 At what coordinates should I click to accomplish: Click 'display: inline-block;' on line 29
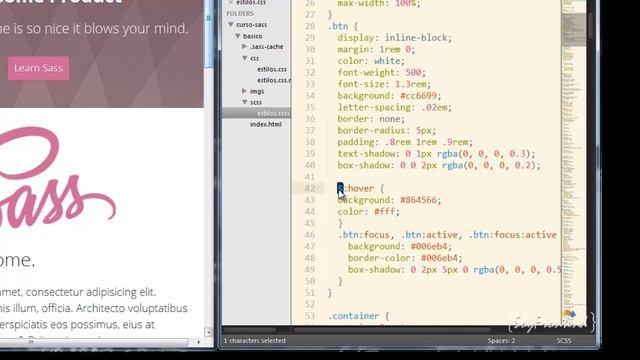point(395,38)
